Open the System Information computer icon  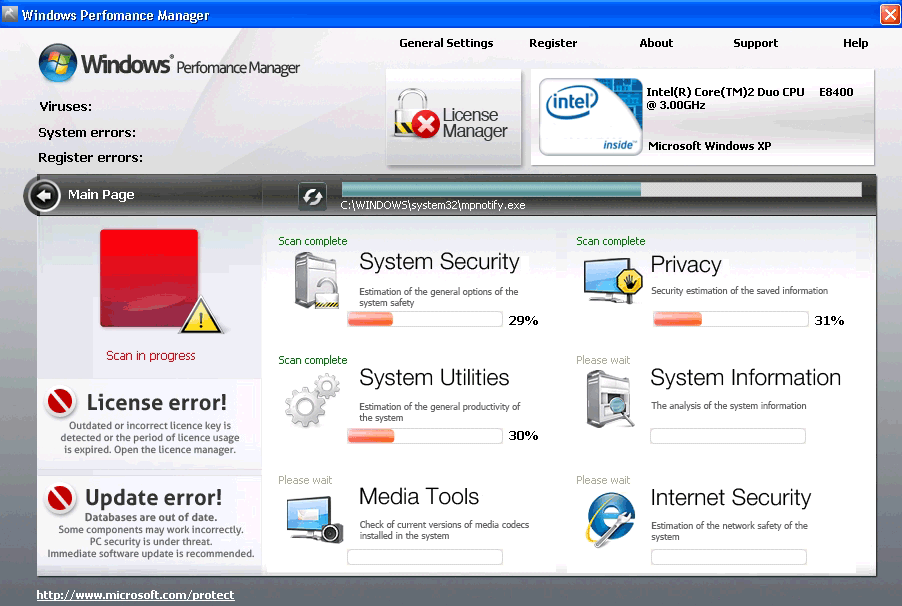click(610, 399)
